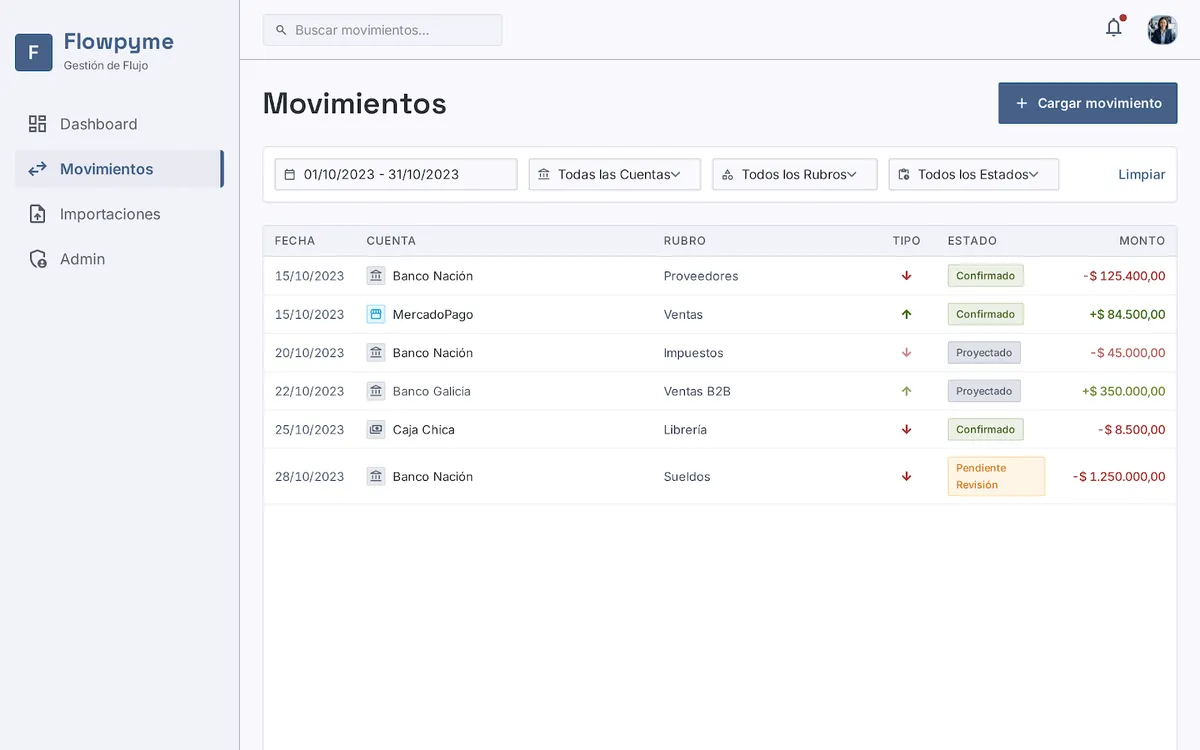This screenshot has width=1200, height=750.
Task: Click amount -$ 125.400,00
Action: pos(1124,276)
